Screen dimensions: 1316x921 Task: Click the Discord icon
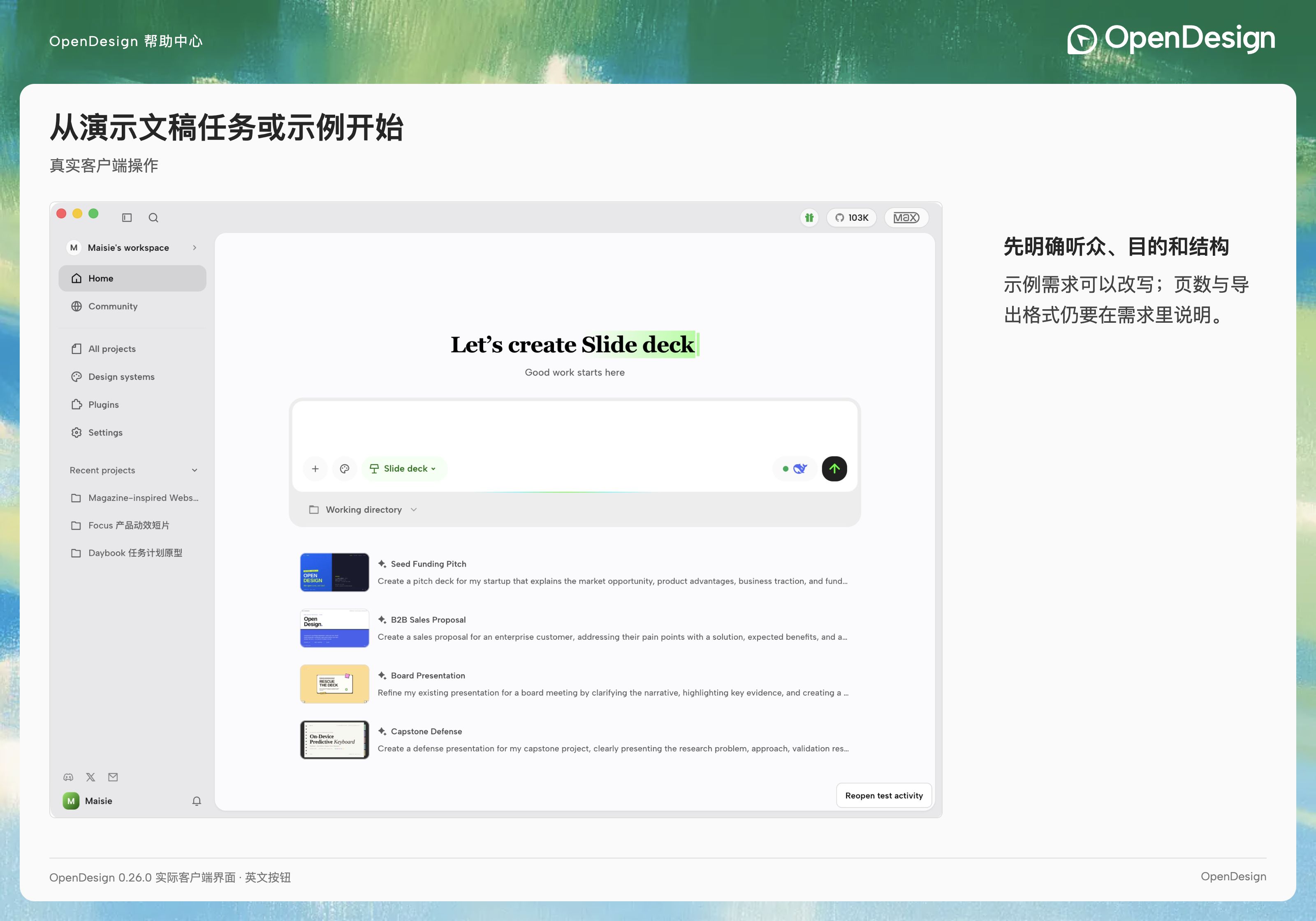[x=68, y=777]
